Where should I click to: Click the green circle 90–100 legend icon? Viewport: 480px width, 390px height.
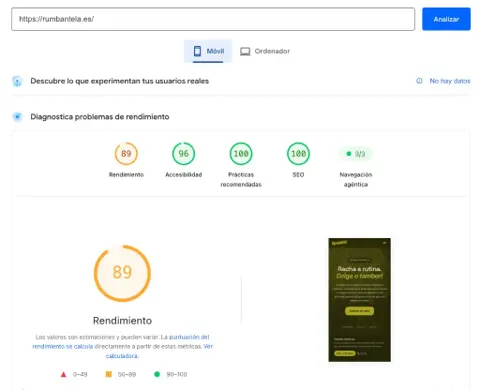pyautogui.click(x=157, y=374)
